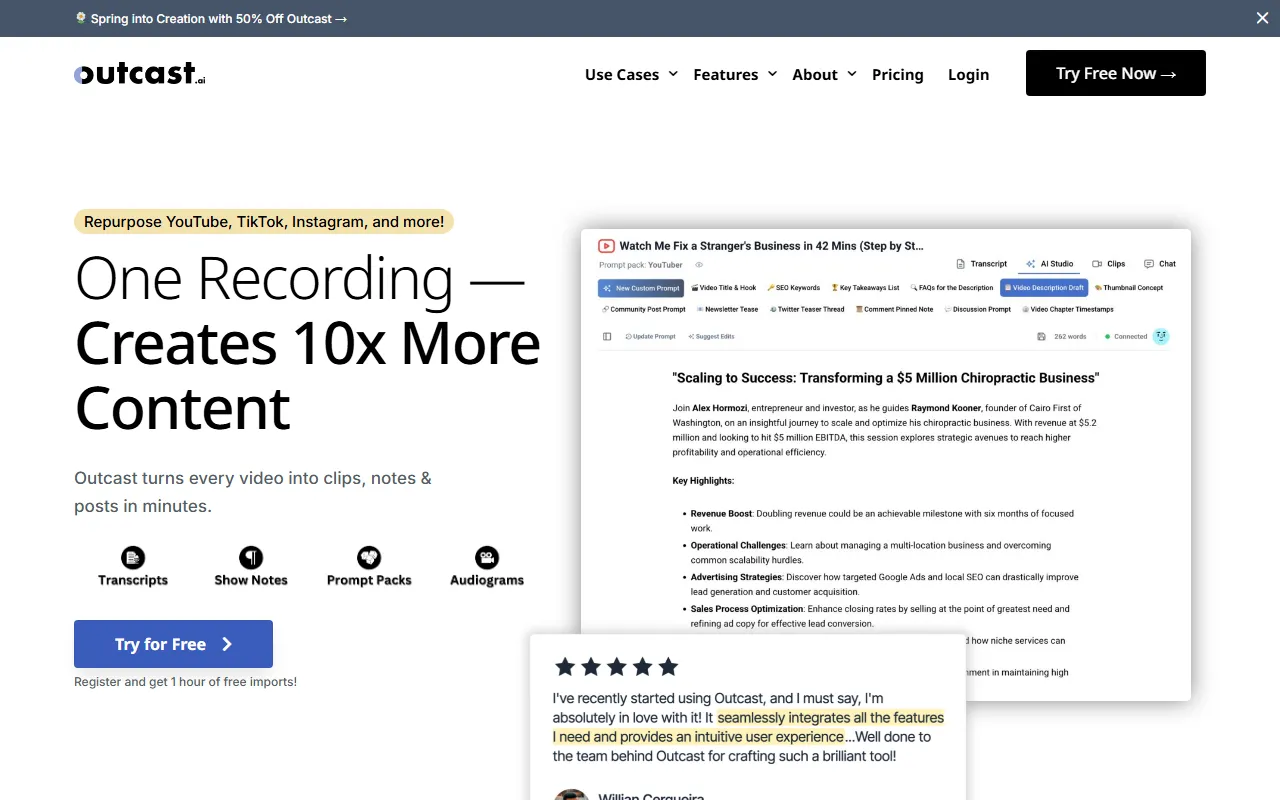This screenshot has width=1280, height=800.
Task: Toggle the prompt pack visibility eye
Action: click(x=699, y=265)
